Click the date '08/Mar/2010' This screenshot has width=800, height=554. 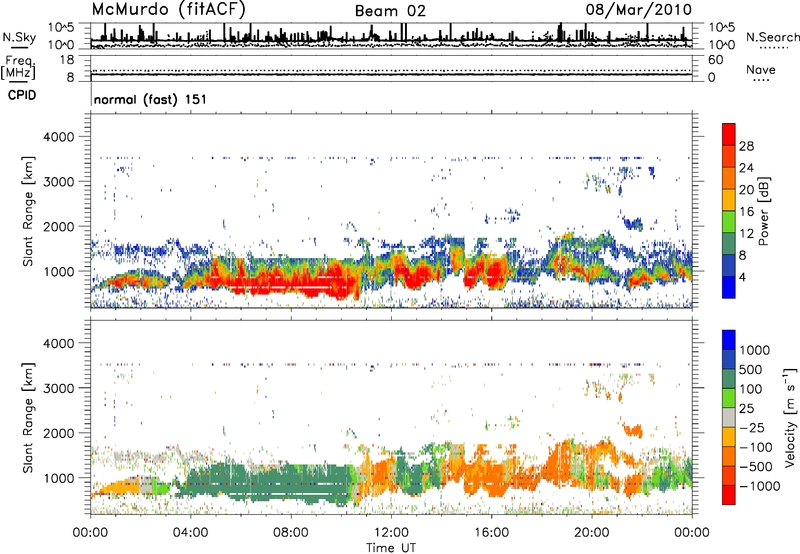pos(639,10)
